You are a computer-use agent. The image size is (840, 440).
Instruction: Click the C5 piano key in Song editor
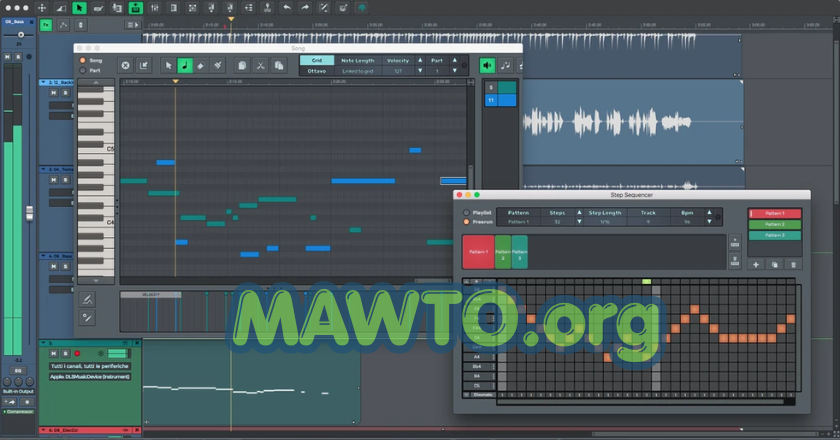coord(96,148)
